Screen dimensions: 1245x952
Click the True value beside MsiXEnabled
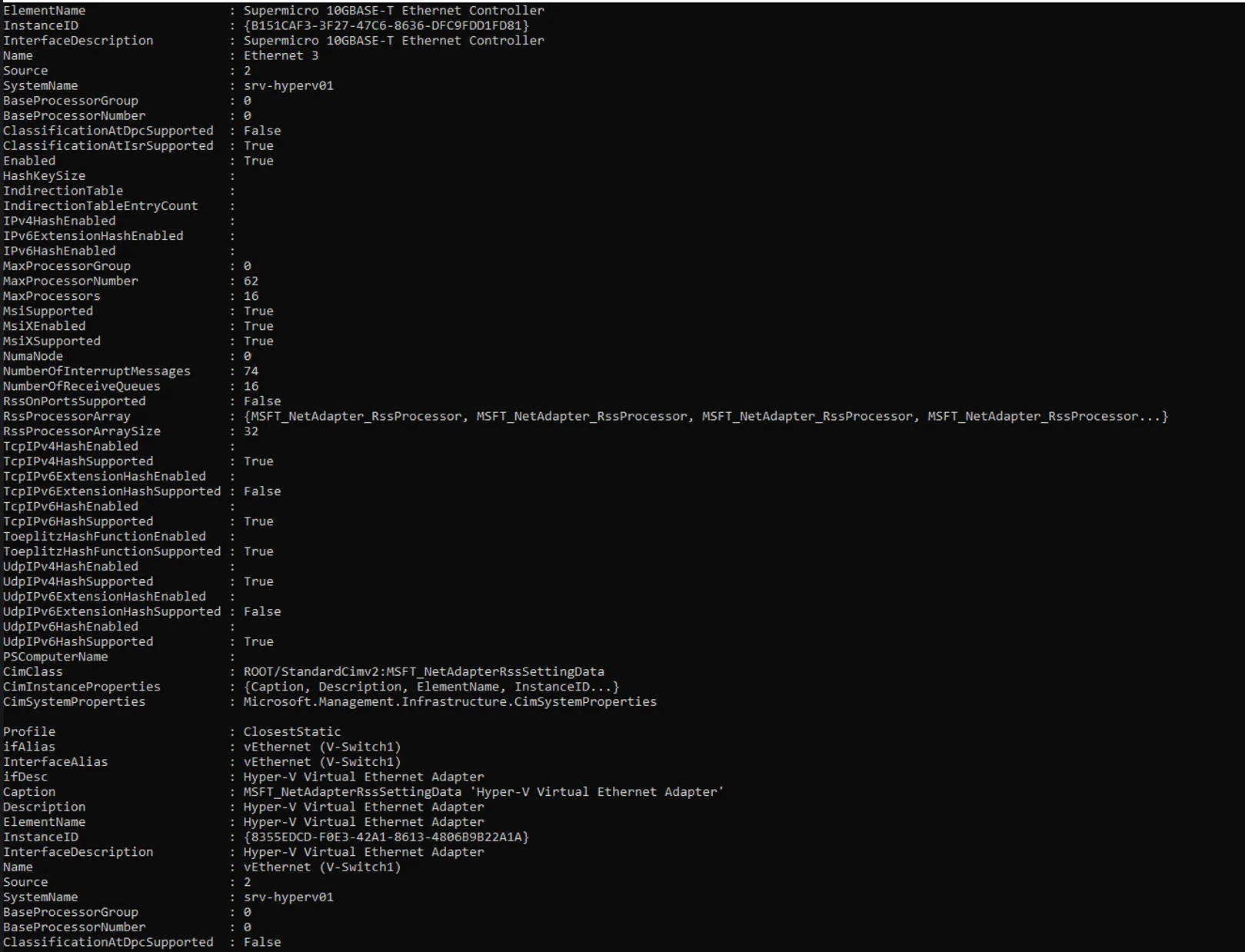pos(258,326)
